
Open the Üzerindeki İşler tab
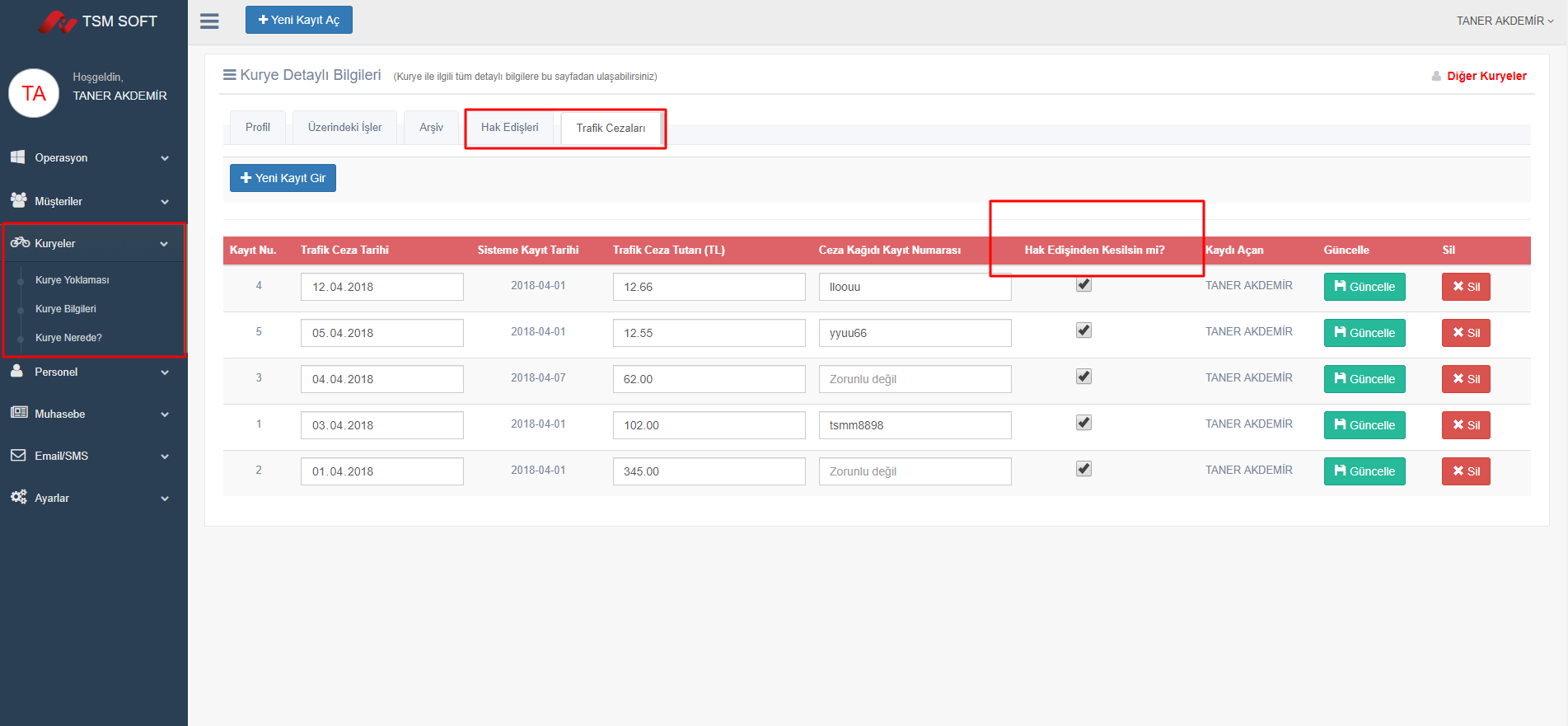click(344, 128)
